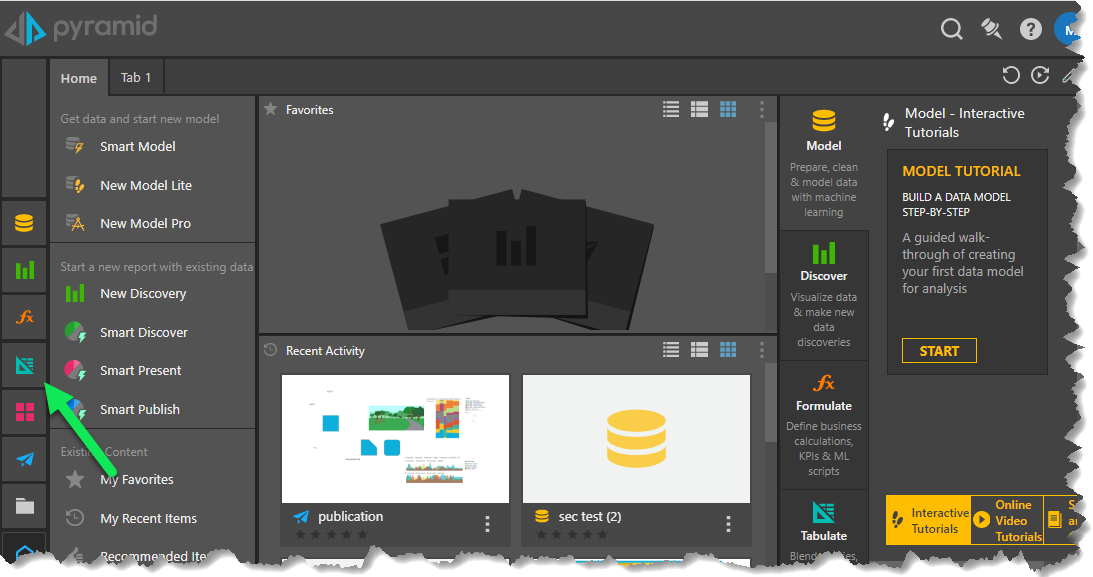Screen dimensions: 1093x577
Task: Switch Favorites to simple list view
Action: 671,109
